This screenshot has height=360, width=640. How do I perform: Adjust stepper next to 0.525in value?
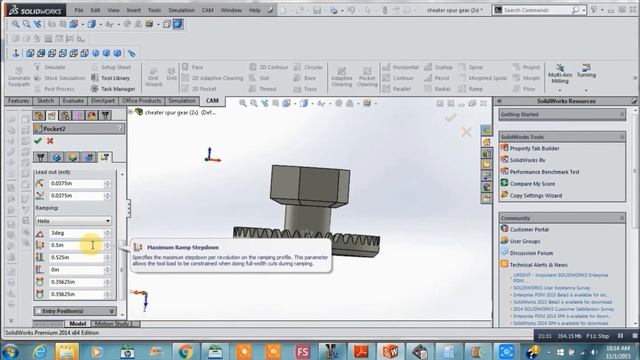107,258
